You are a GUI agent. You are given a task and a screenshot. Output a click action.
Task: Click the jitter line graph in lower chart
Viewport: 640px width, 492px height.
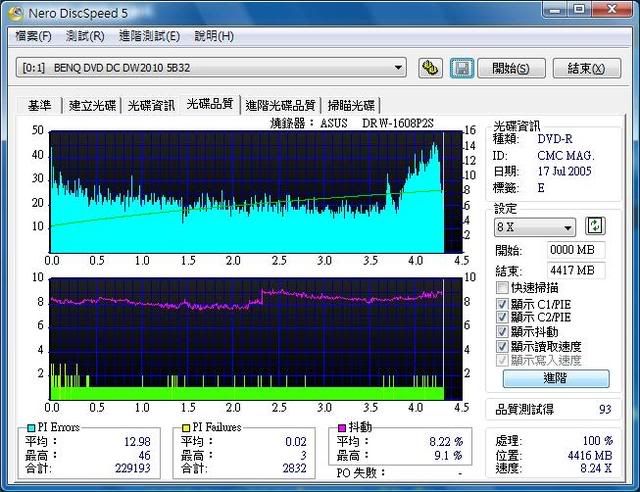point(245,300)
